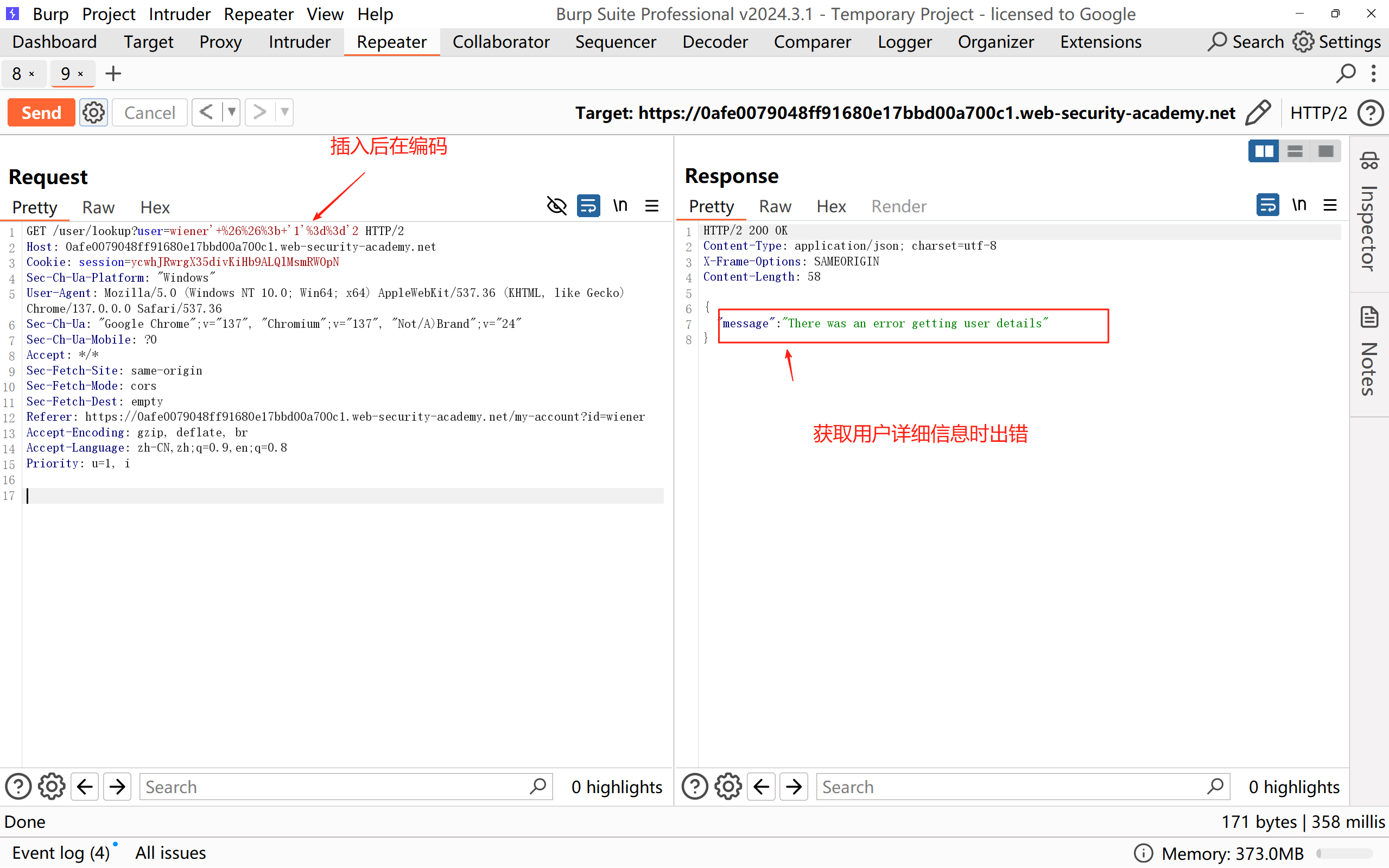Image resolution: width=1389 pixels, height=868 pixels.
Task: Toggle line wrap in Request editor
Action: [588, 206]
